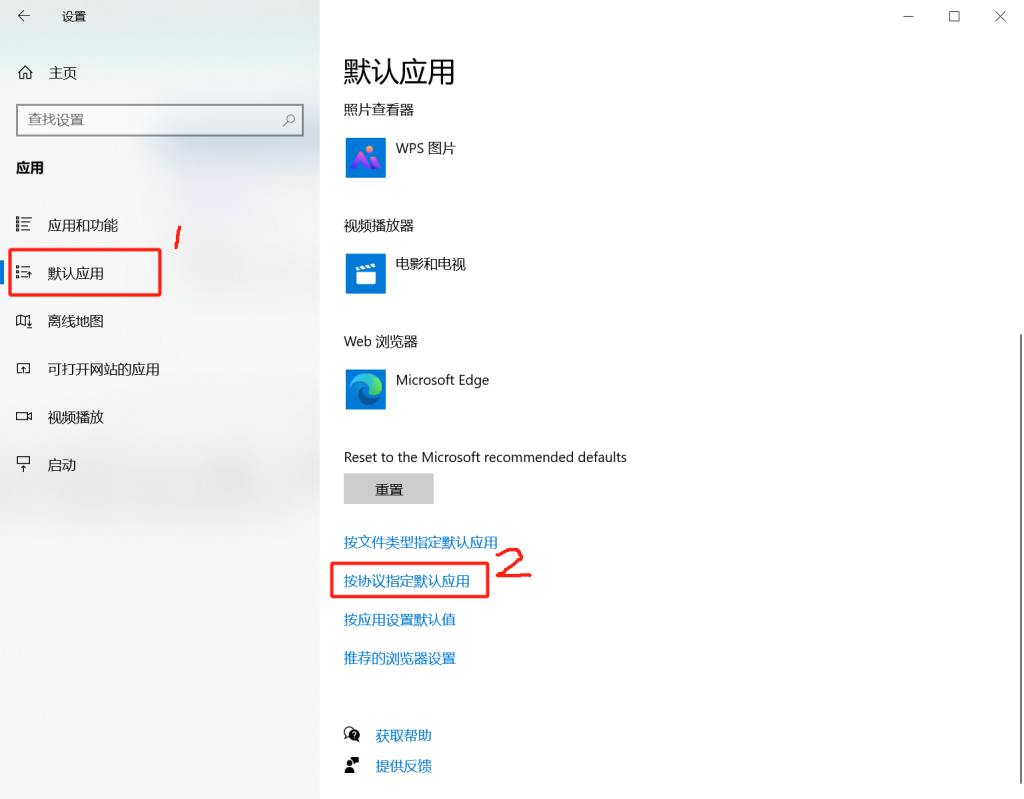Viewport: 1024px width, 799px height.
Task: Open 可打开网站的应用 page
Action: [103, 369]
